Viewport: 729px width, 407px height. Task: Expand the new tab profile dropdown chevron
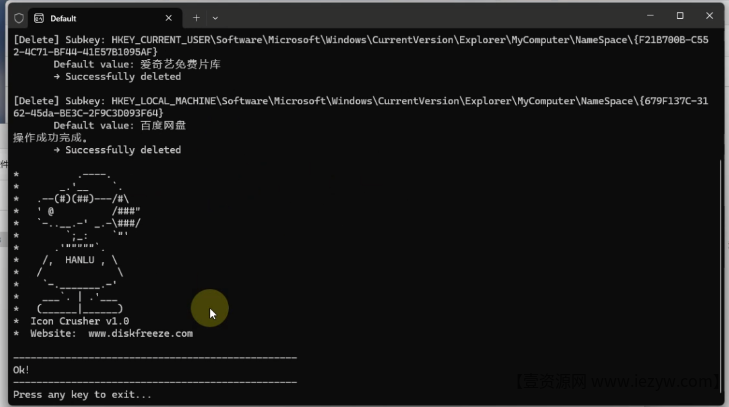[215, 18]
